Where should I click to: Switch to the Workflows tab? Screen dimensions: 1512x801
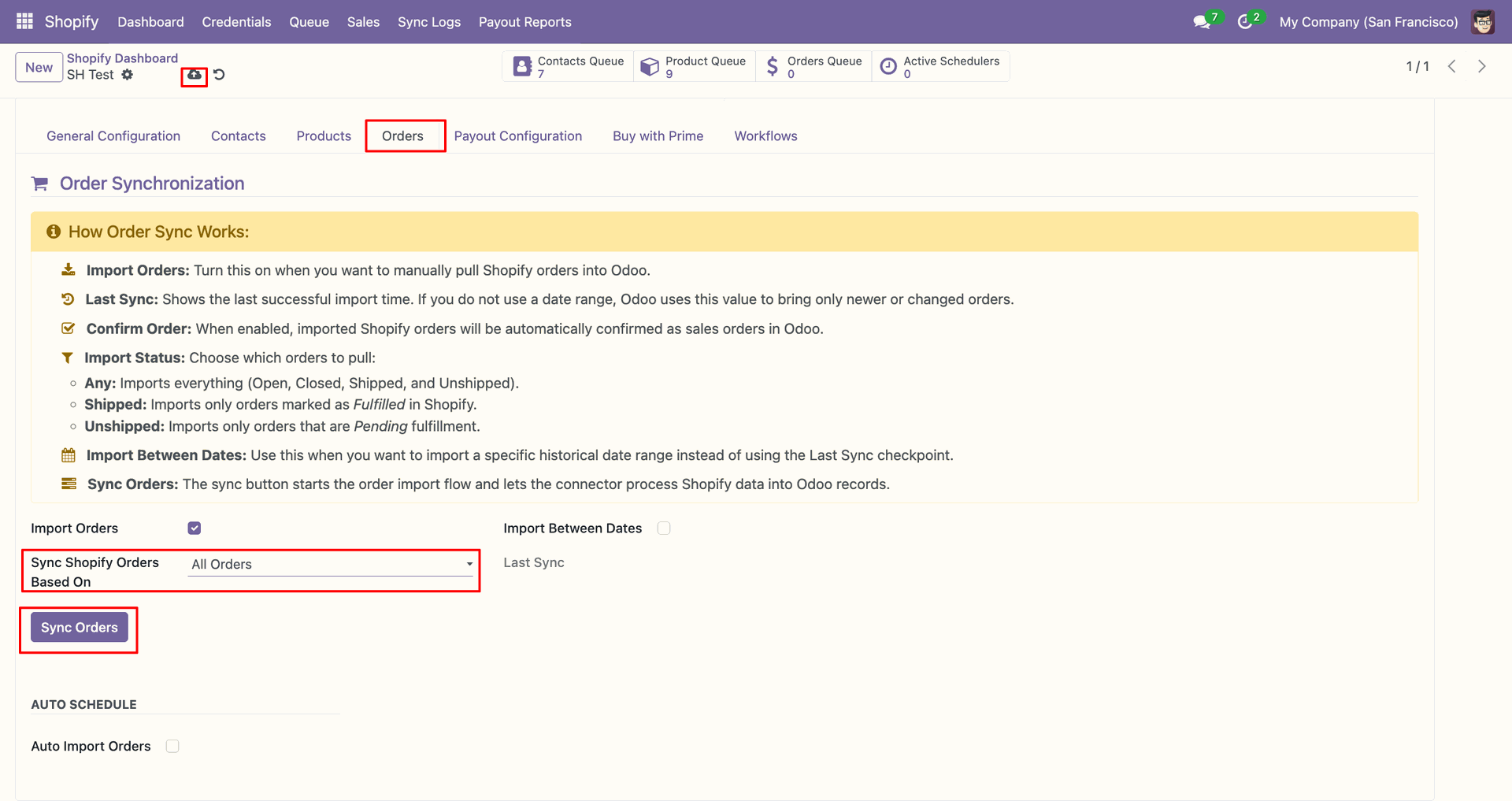click(765, 136)
